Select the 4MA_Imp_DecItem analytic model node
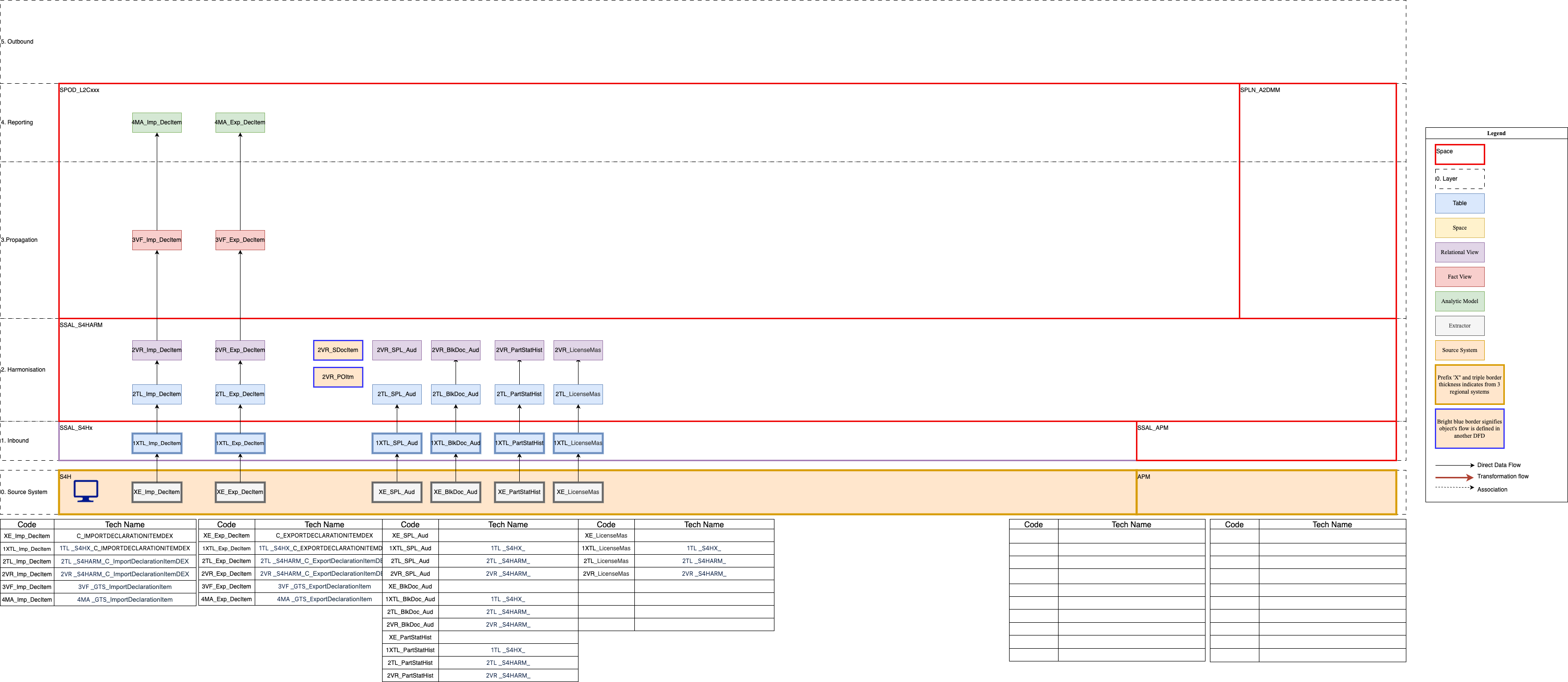 (156, 122)
